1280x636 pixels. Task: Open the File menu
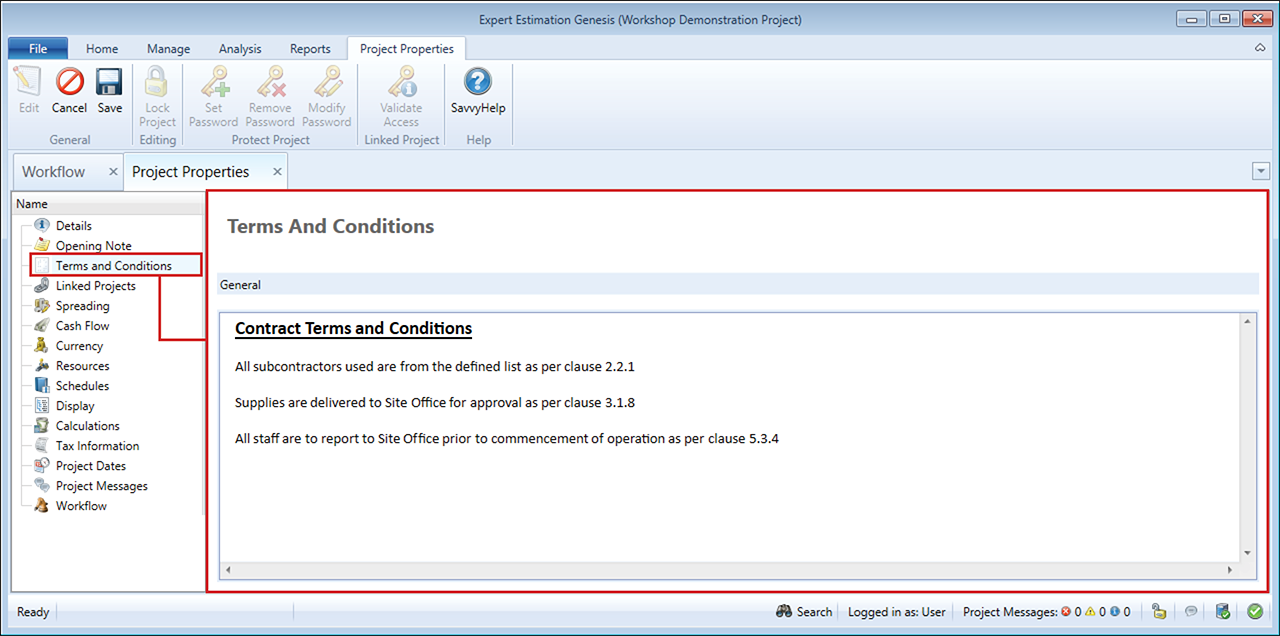[x=38, y=48]
